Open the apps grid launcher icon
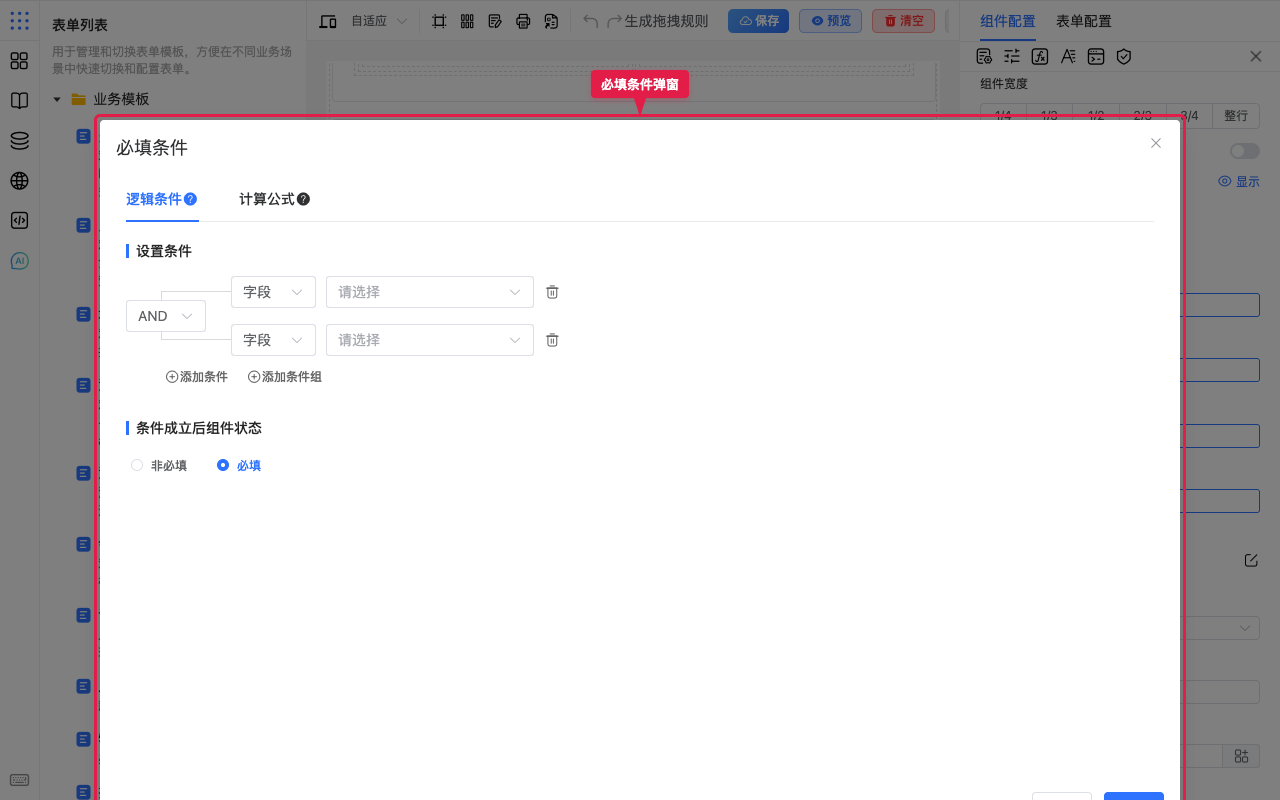The width and height of the screenshot is (1280, 800). (x=19, y=20)
